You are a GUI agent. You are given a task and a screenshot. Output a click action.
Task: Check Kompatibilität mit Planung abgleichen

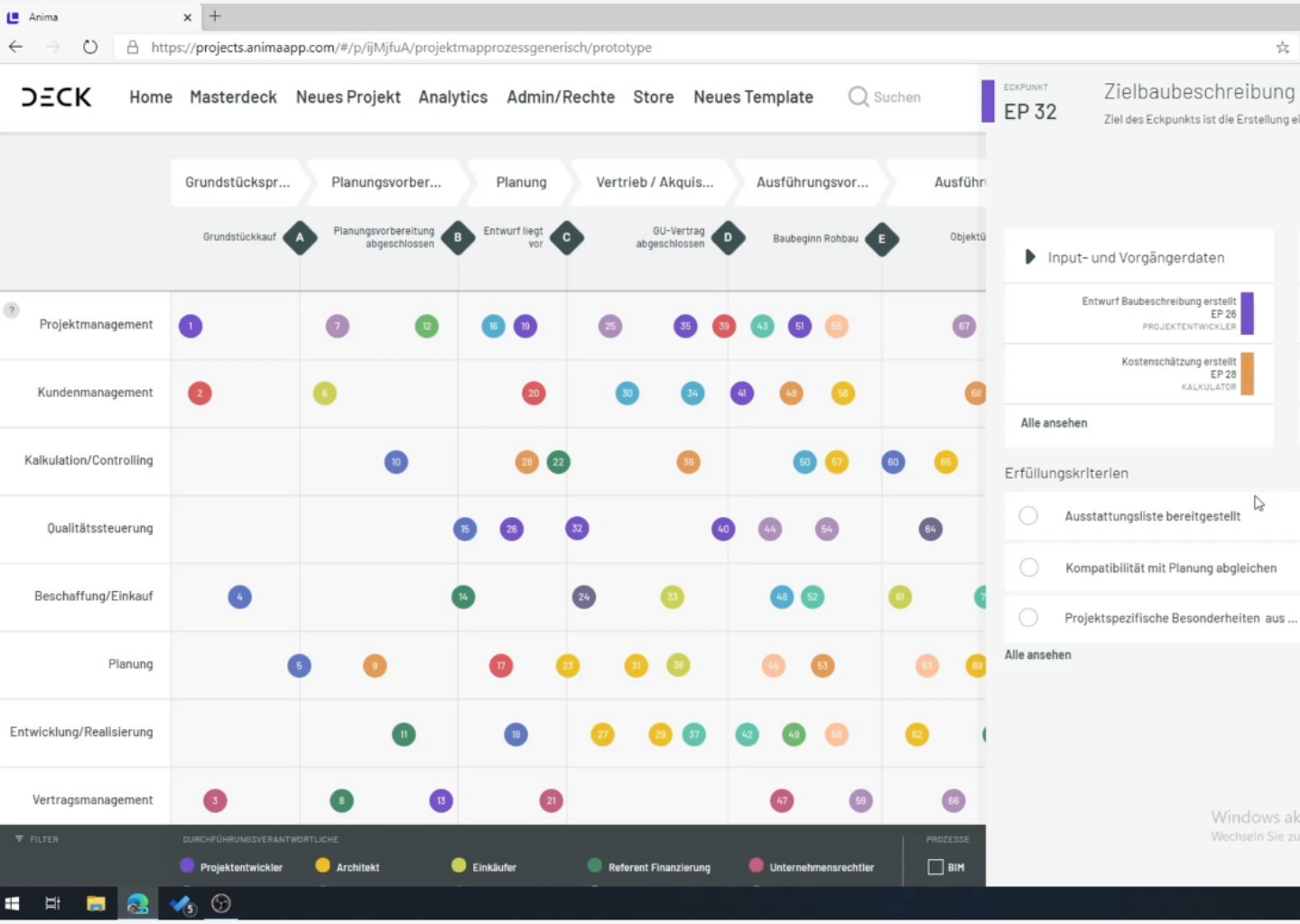pyautogui.click(x=1028, y=568)
